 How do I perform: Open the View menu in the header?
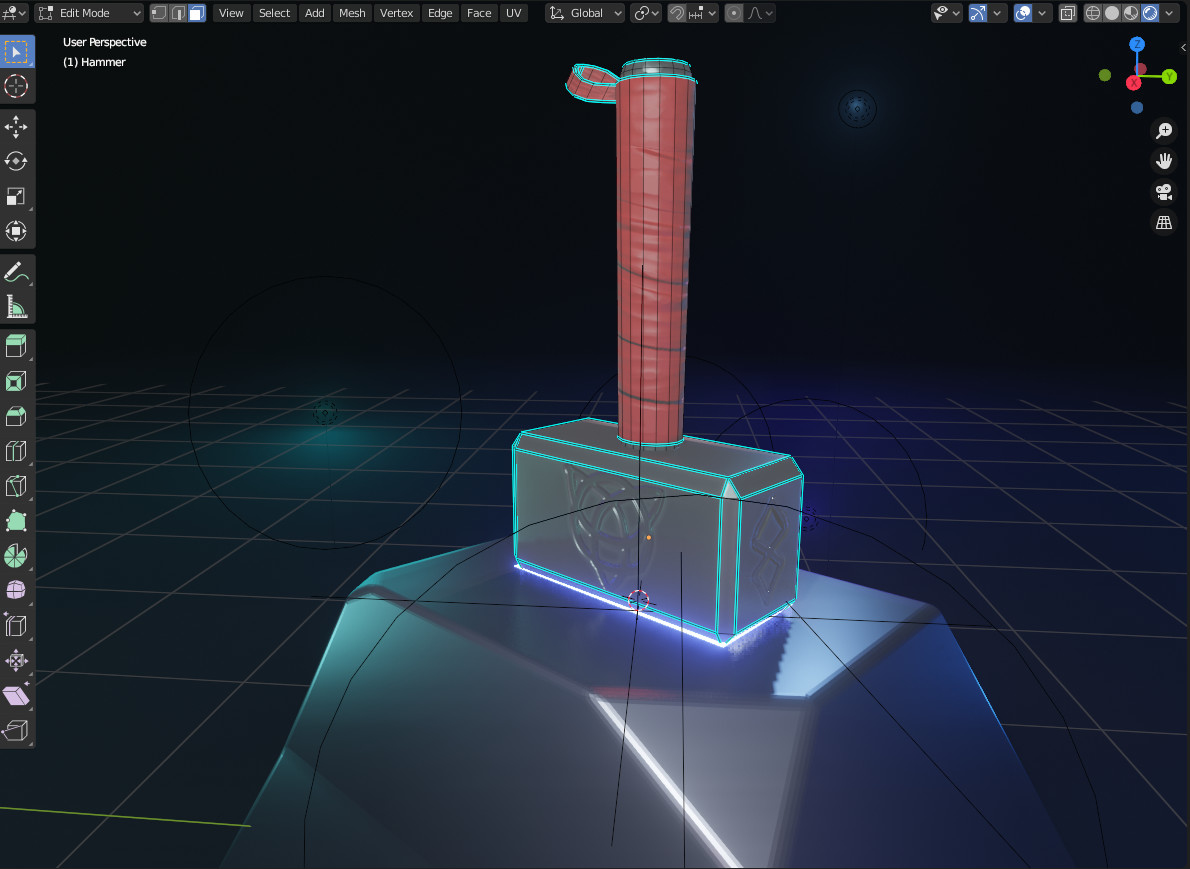231,13
